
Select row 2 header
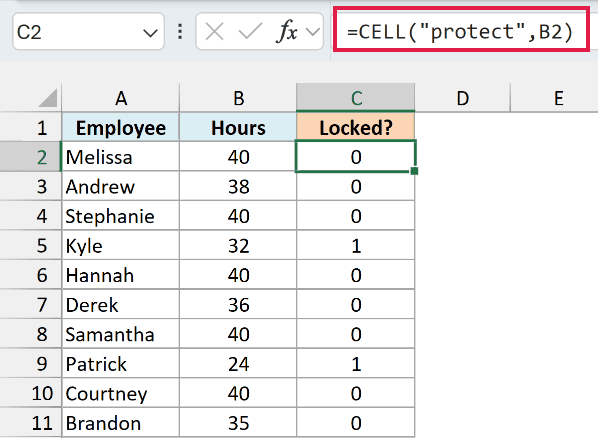coord(31,157)
